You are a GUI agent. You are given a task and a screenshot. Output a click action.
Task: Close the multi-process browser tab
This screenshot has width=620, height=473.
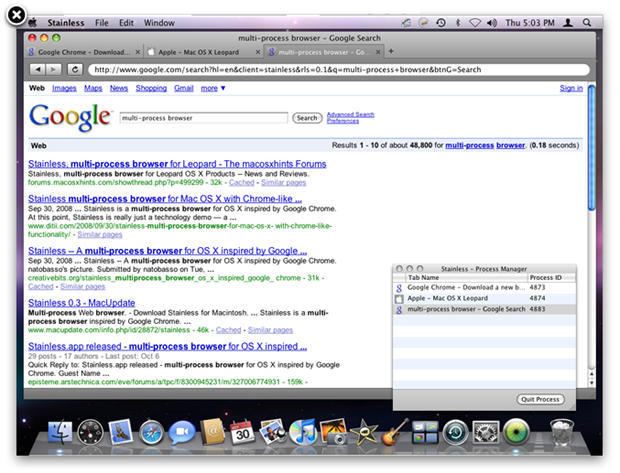pyautogui.click(x=378, y=52)
